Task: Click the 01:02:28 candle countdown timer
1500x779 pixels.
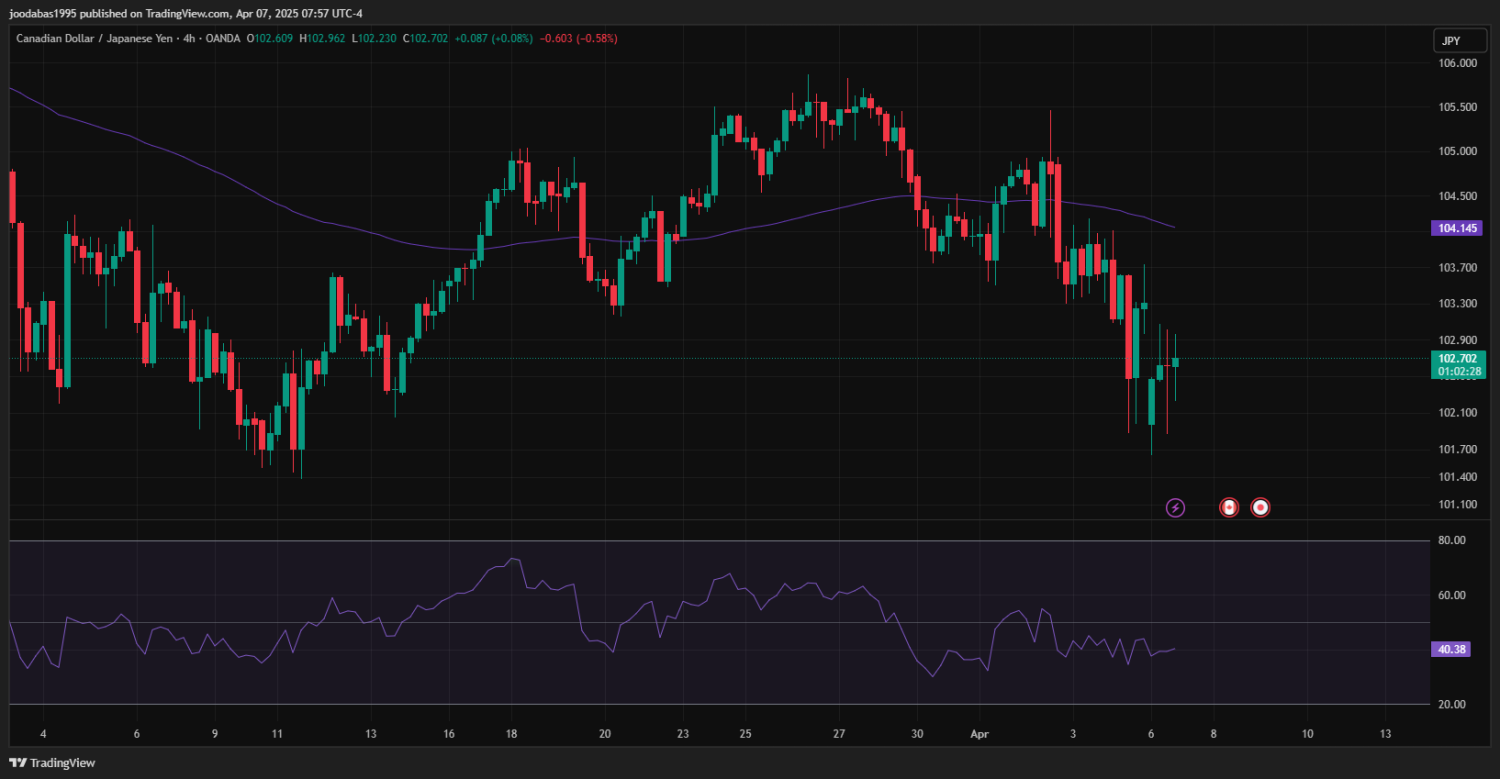Action: (x=1460, y=372)
